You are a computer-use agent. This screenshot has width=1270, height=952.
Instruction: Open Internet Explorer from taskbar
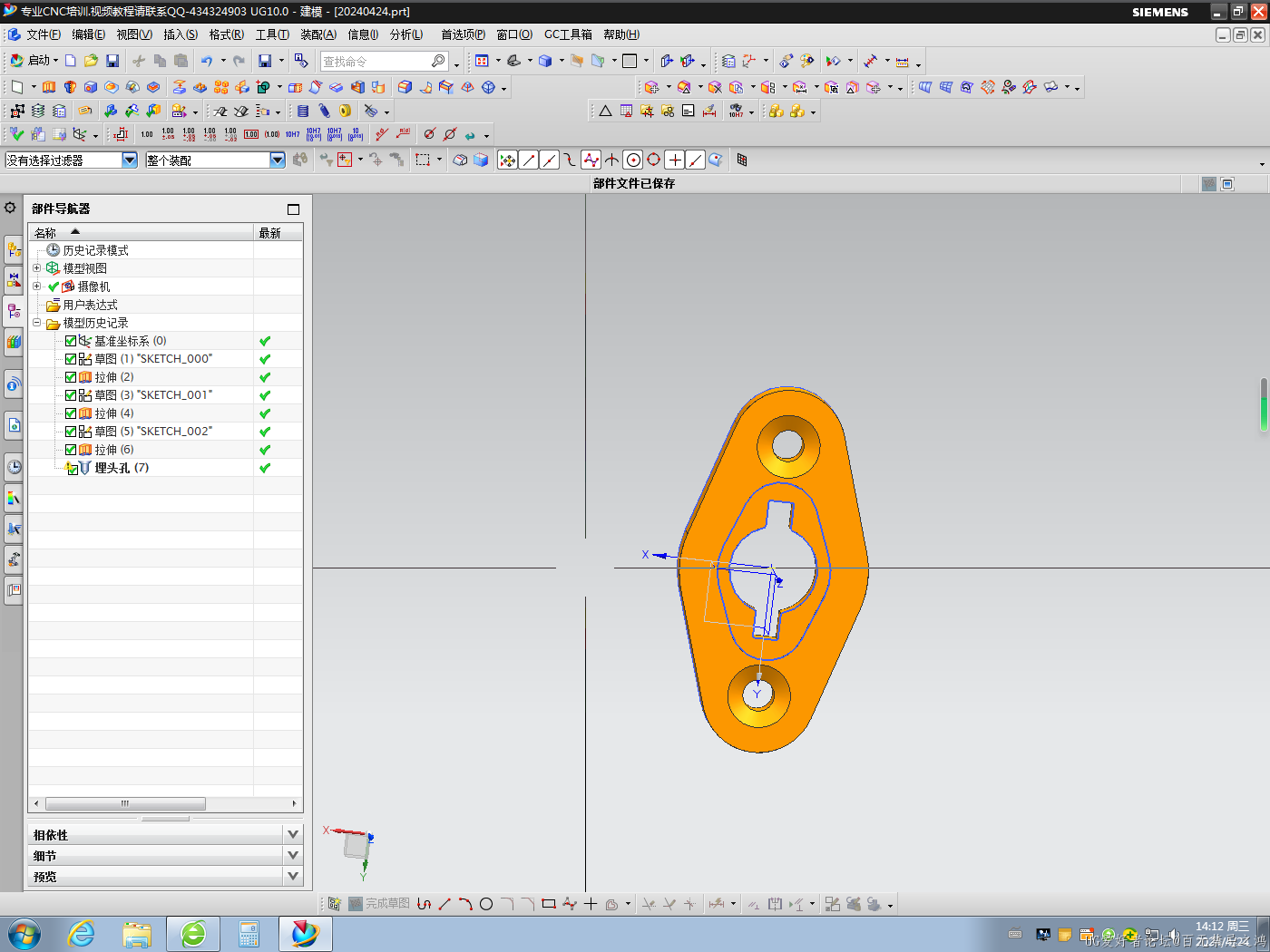point(82,934)
